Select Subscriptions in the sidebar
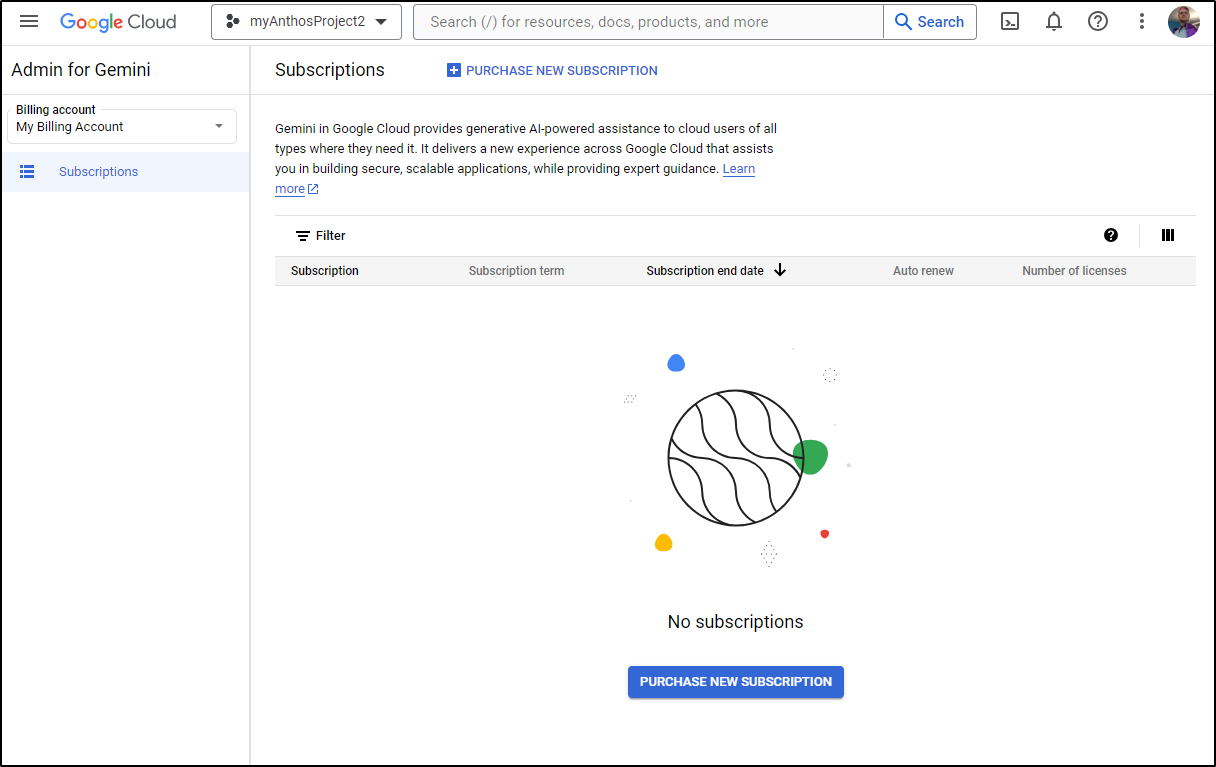The width and height of the screenshot is (1216, 767). pyautogui.click(x=125, y=172)
